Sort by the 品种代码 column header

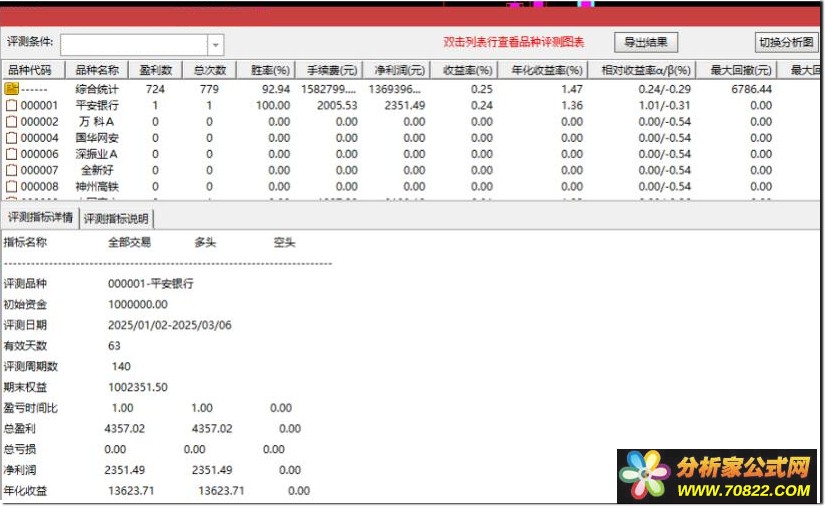[x=33, y=70]
